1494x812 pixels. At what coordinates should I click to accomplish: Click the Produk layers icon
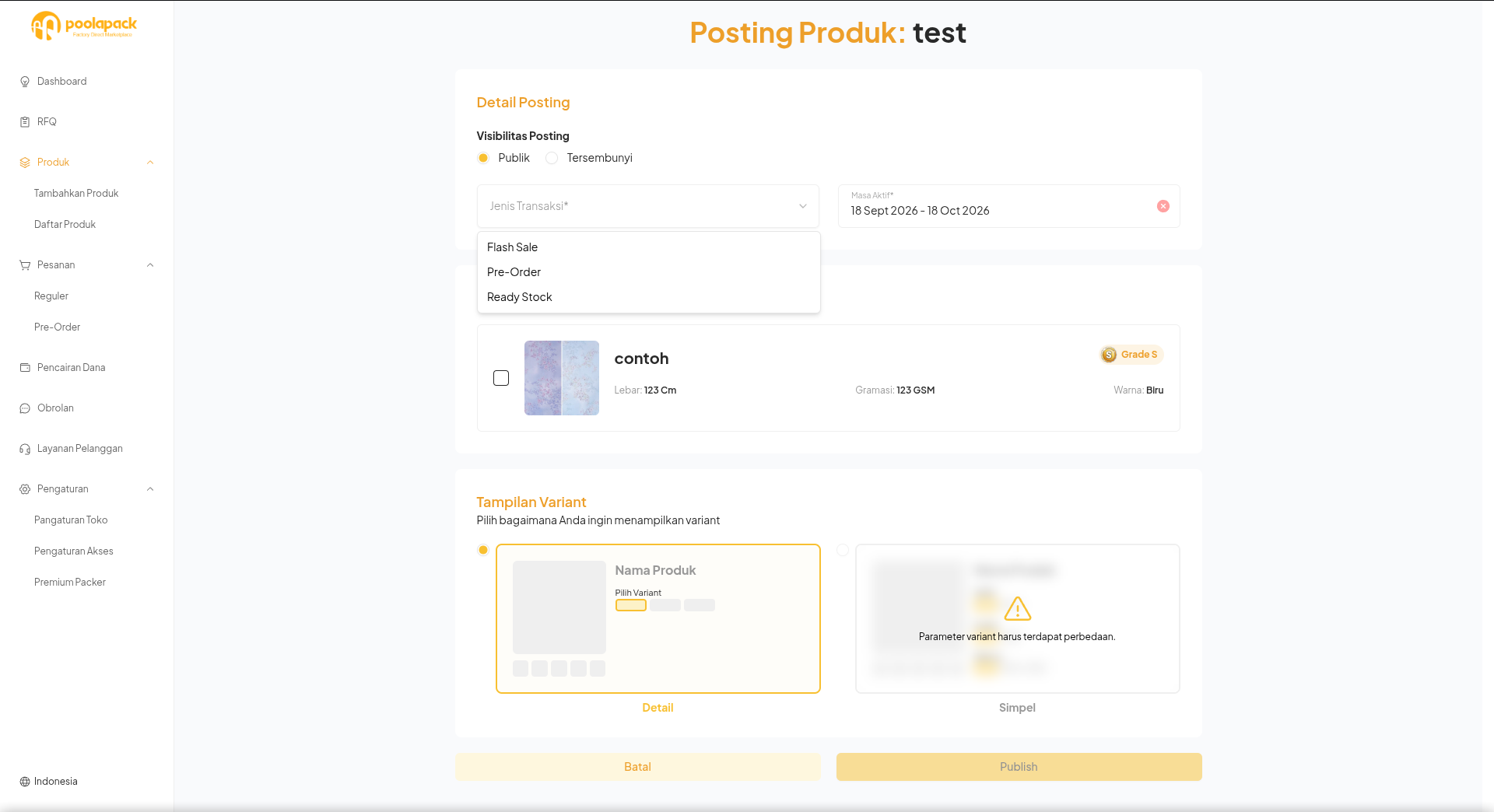coord(25,163)
